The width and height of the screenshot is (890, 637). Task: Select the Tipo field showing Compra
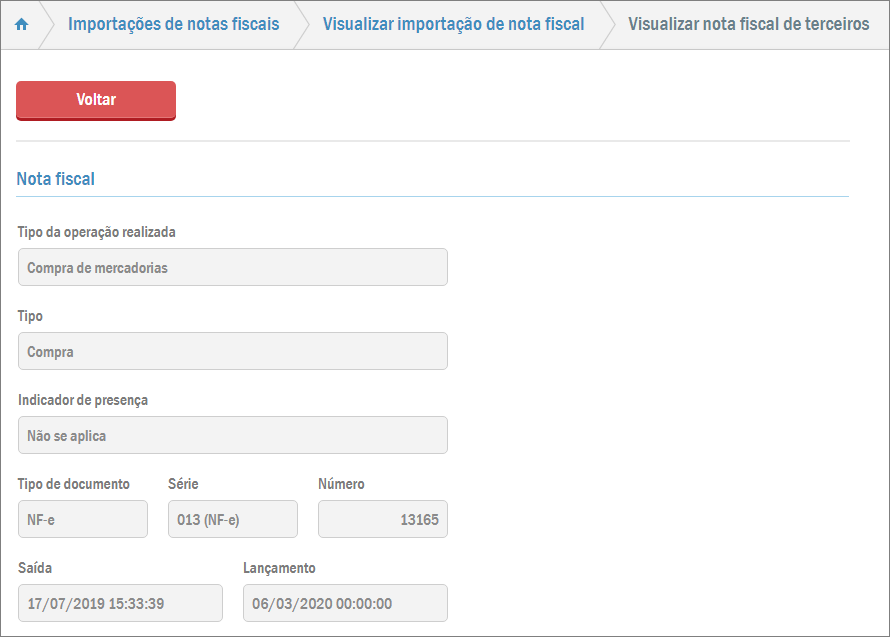(x=232, y=352)
